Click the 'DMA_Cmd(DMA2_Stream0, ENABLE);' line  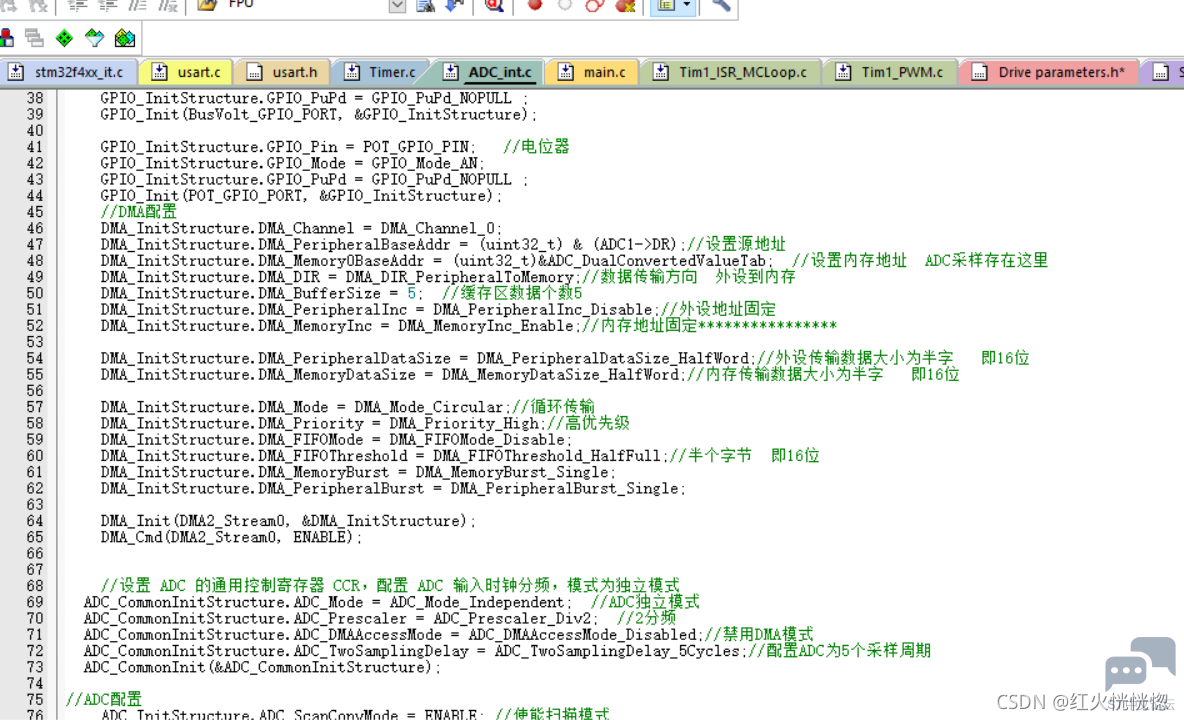[x=231, y=537]
